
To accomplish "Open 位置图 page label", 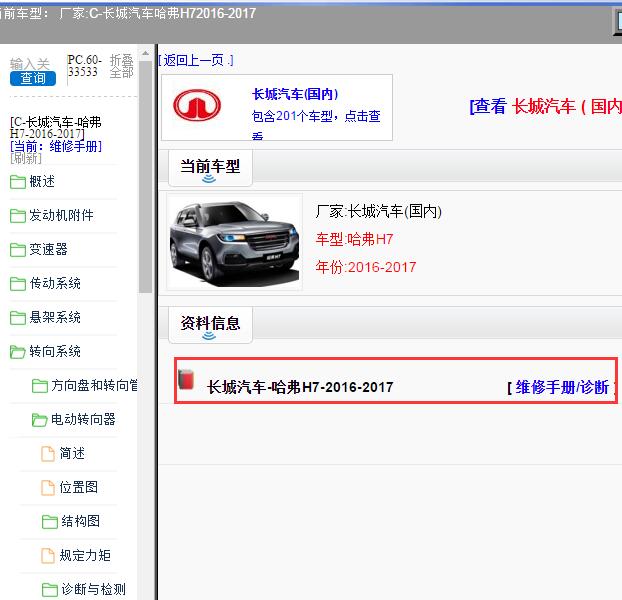I will [79, 487].
